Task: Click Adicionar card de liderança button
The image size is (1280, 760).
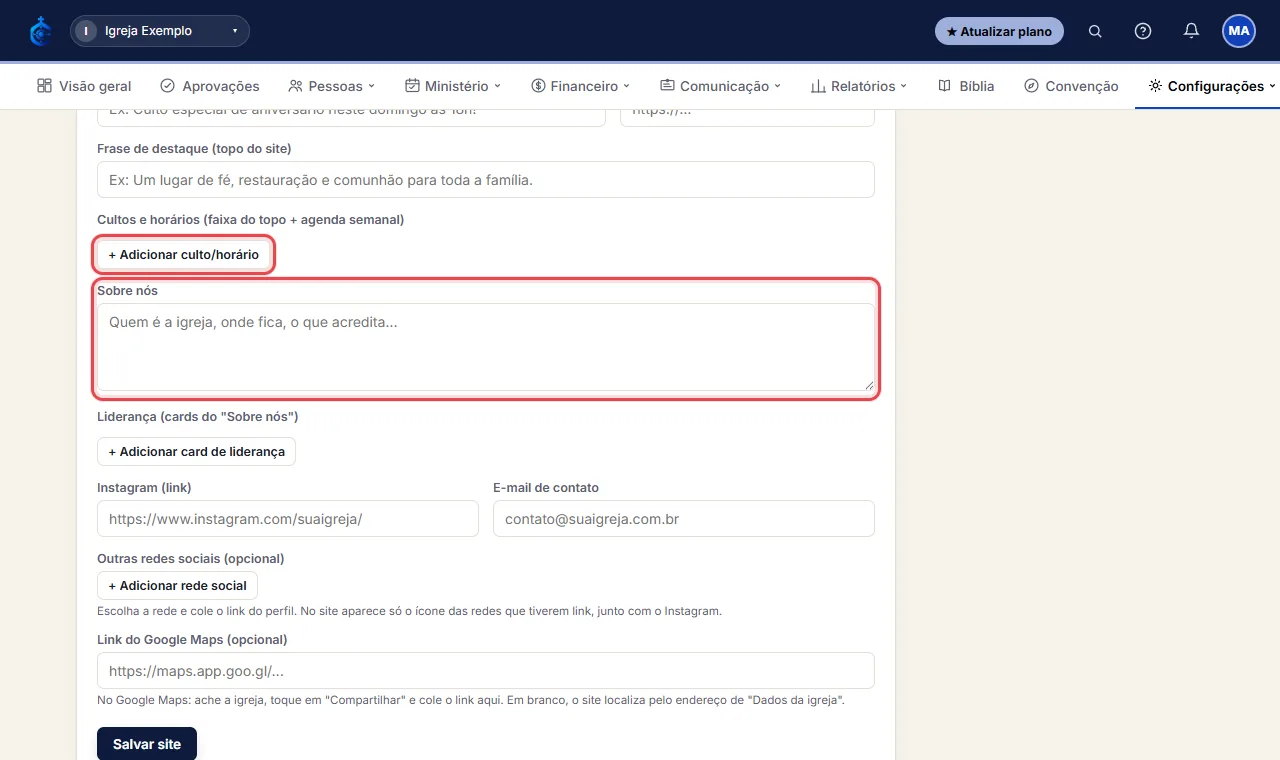Action: [x=196, y=452]
